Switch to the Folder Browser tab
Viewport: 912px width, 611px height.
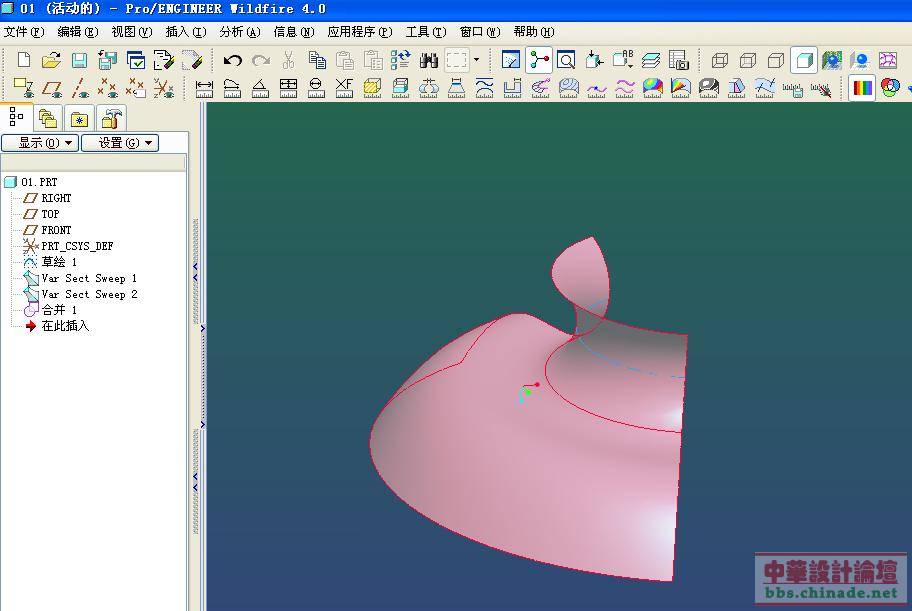click(48, 119)
